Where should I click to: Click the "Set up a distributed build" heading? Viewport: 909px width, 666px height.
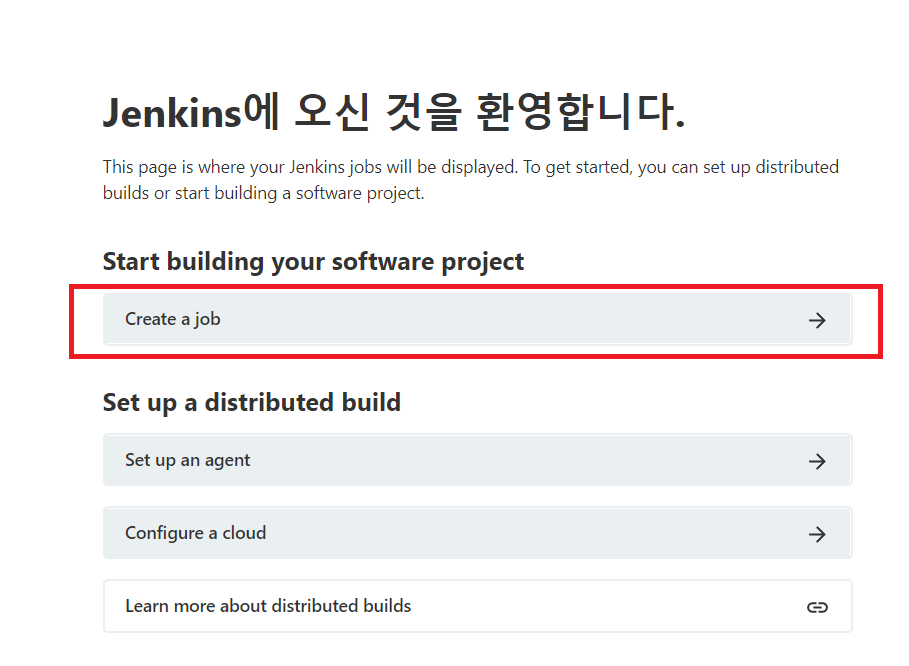[252, 403]
